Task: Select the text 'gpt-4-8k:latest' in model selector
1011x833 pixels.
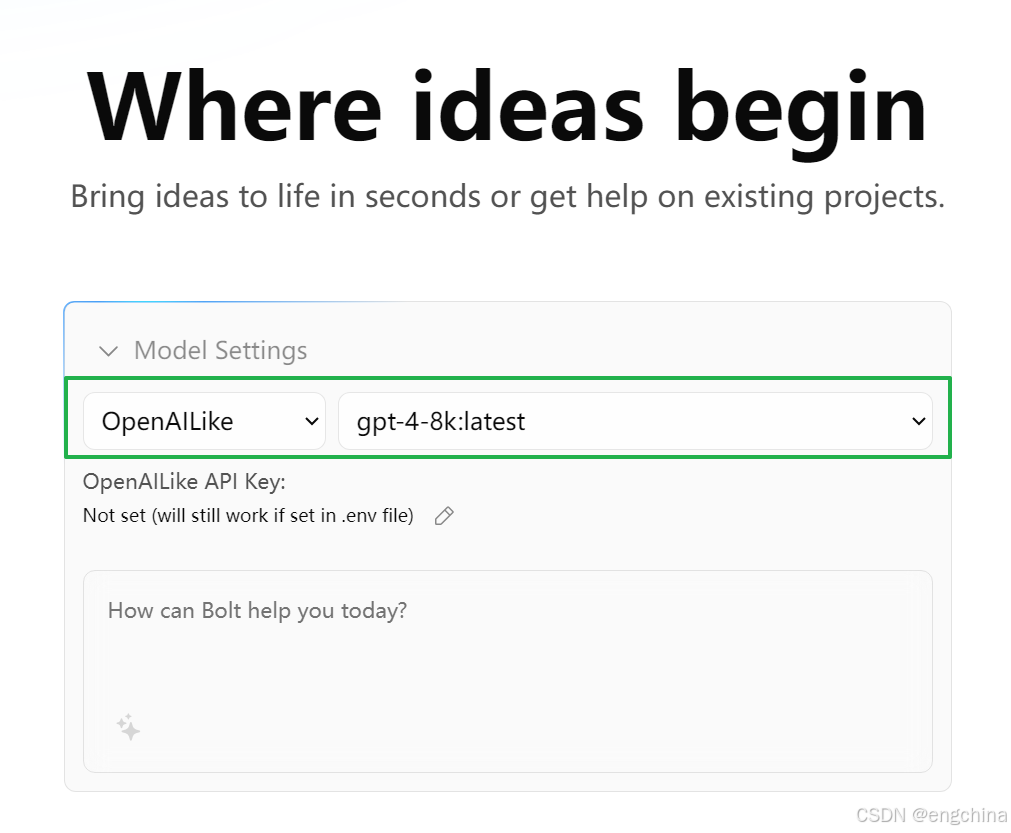Action: point(441,422)
